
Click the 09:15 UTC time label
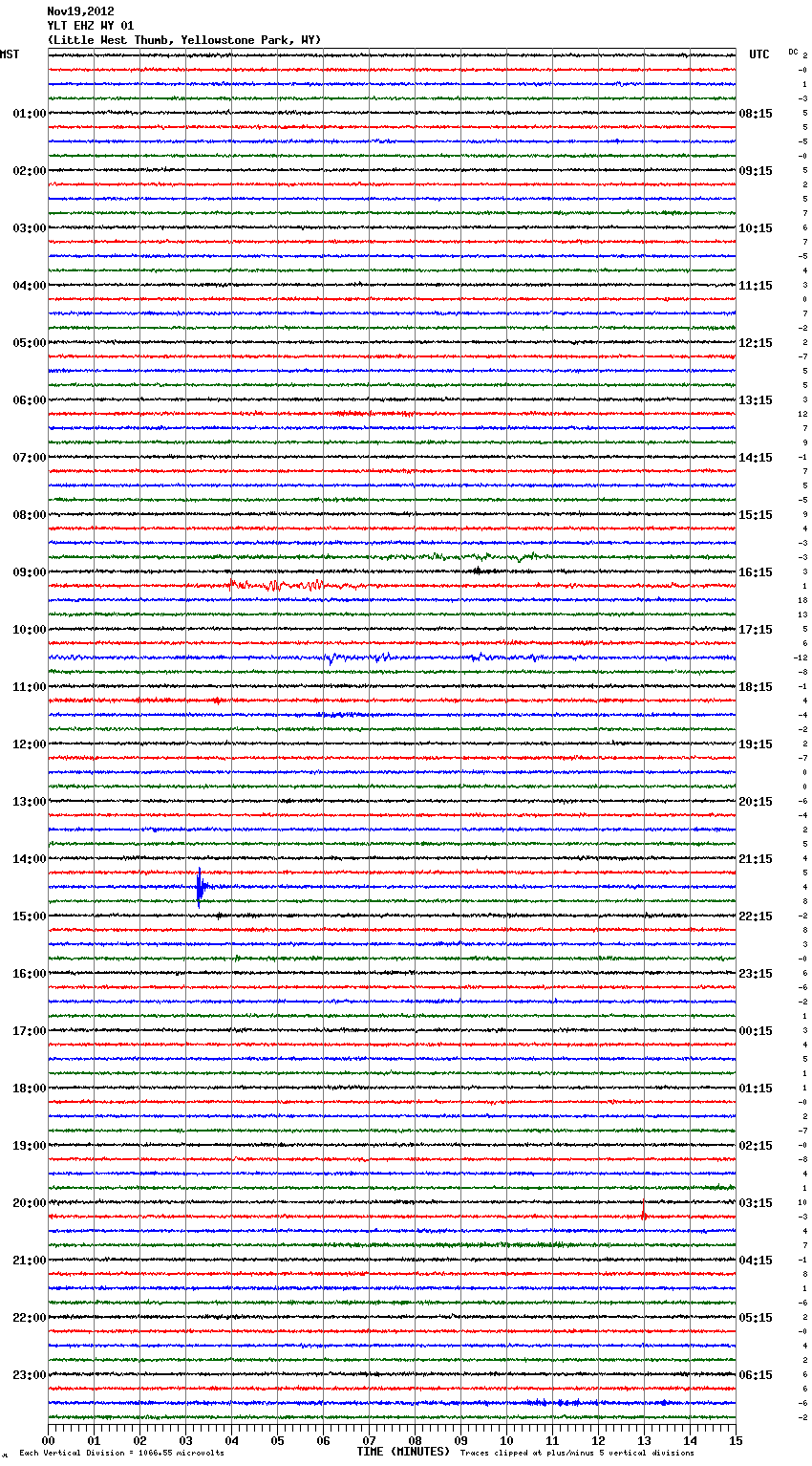[x=756, y=171]
